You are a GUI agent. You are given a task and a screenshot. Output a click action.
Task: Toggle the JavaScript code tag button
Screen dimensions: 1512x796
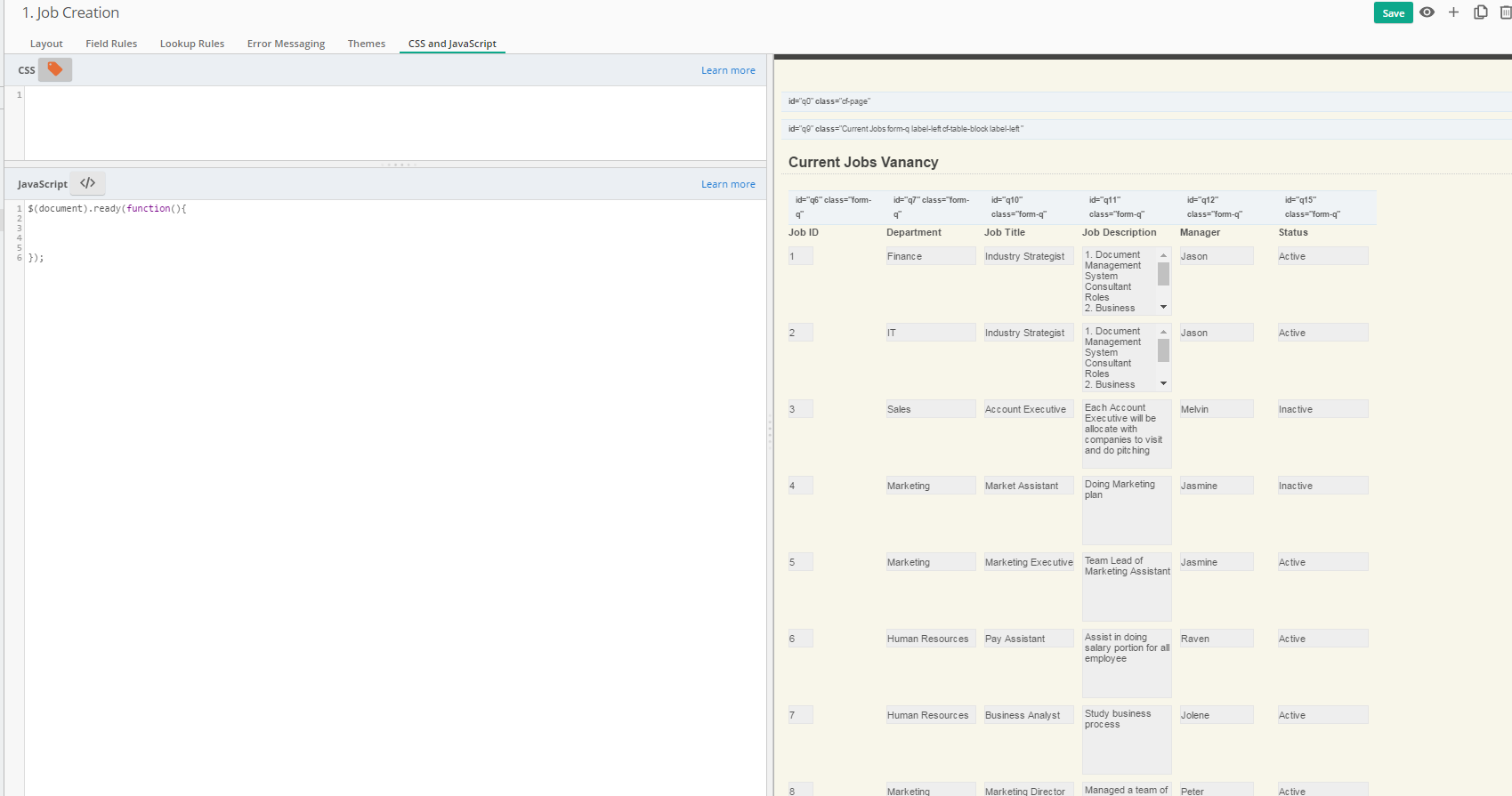[x=87, y=183]
